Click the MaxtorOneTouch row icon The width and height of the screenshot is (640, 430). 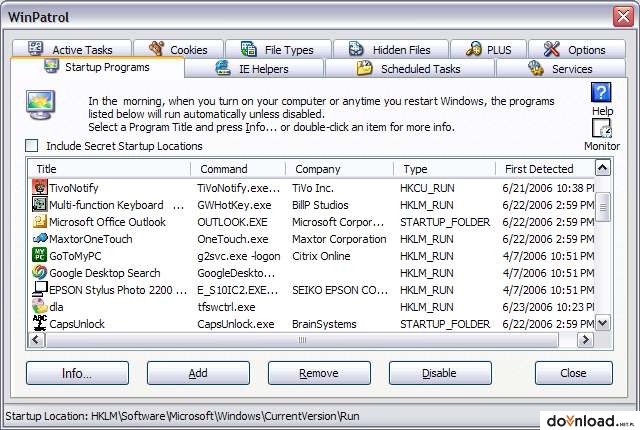pyautogui.click(x=40, y=238)
